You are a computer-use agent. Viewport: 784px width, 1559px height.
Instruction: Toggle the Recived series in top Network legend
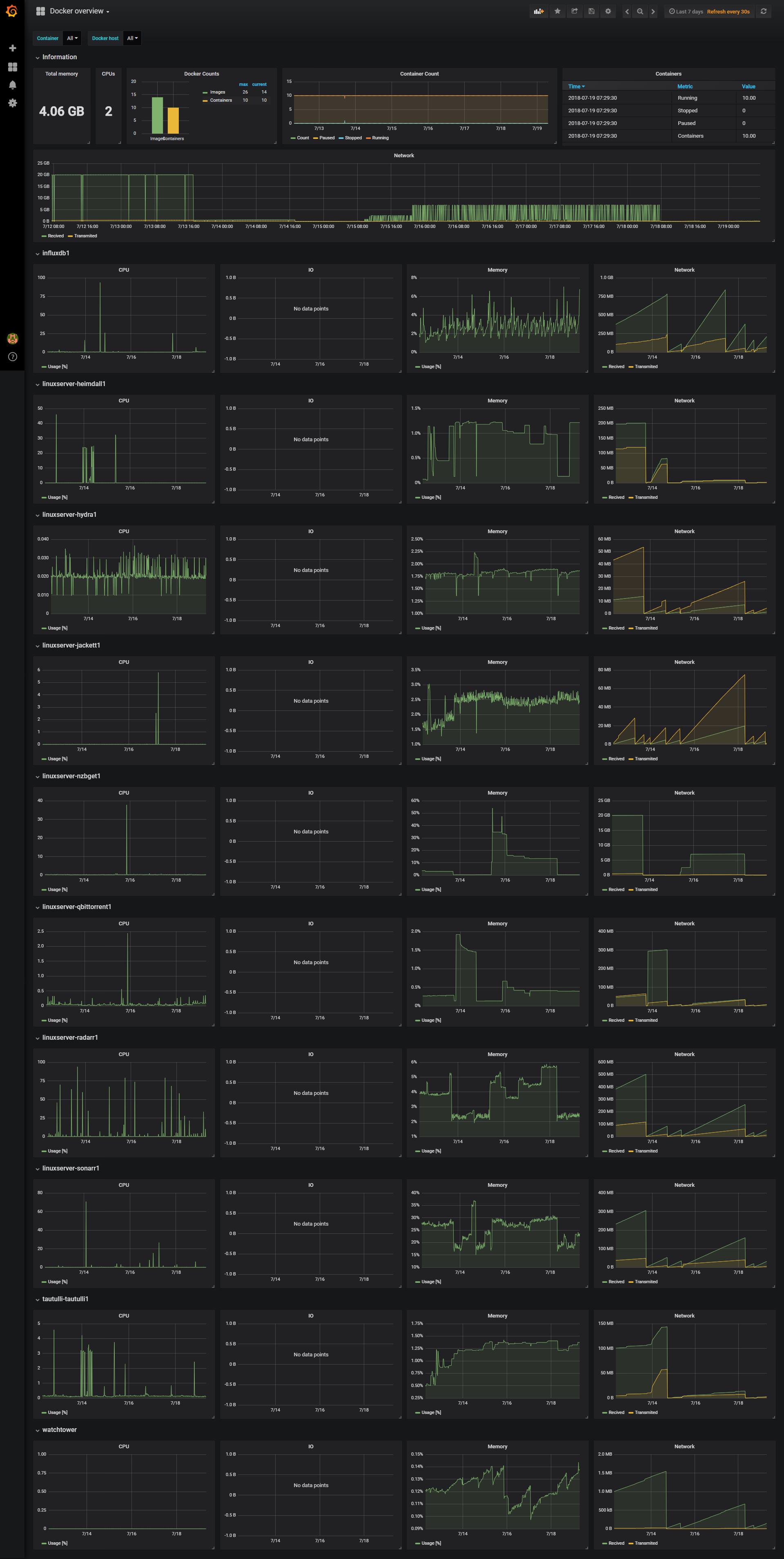[x=56, y=236]
